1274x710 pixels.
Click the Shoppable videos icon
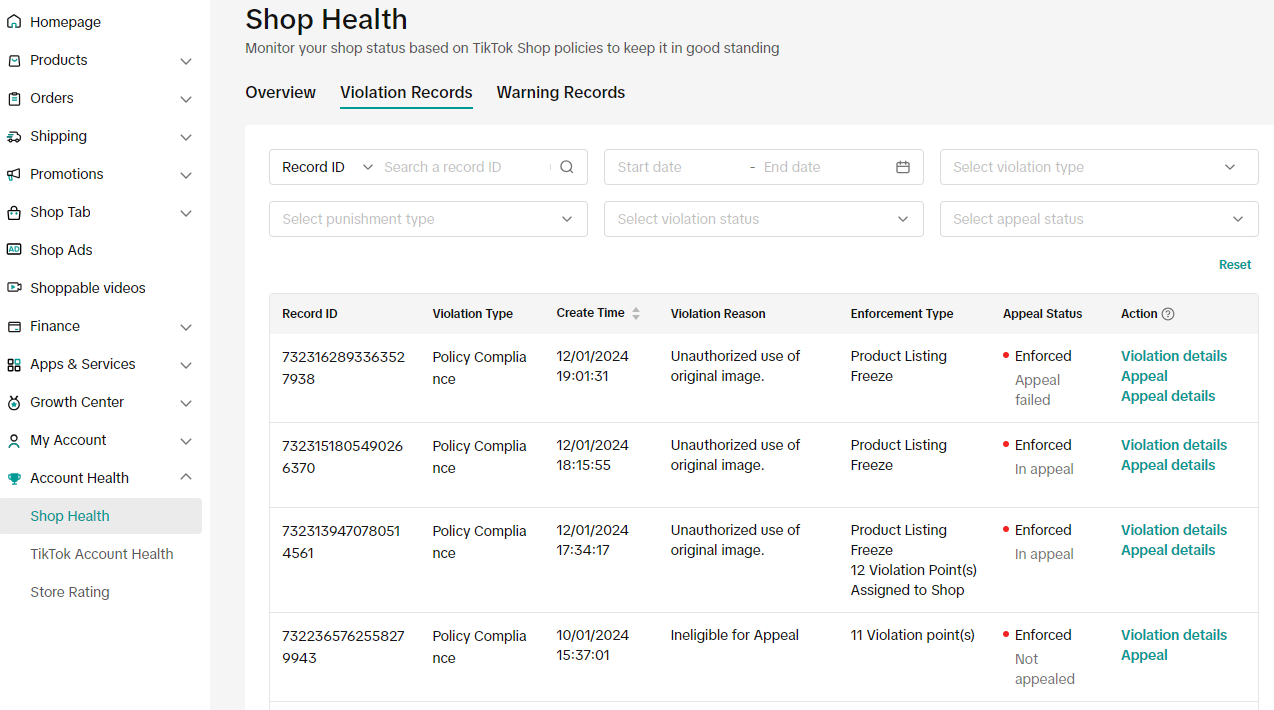coord(14,288)
